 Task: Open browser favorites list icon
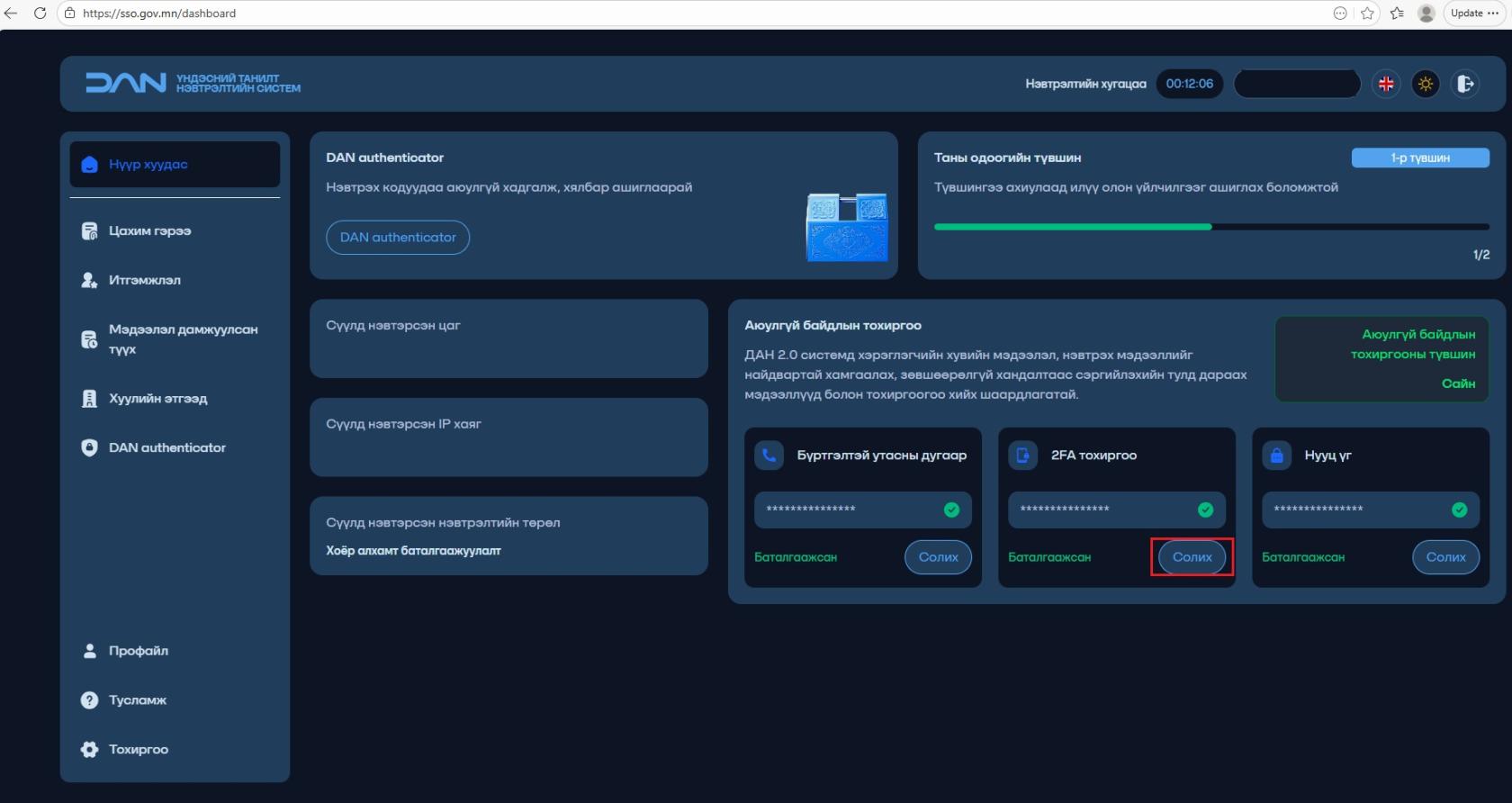point(1397,14)
